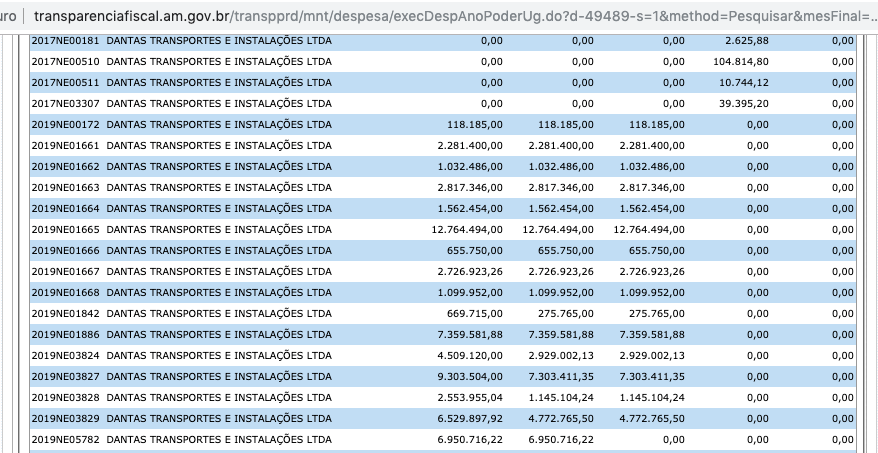Image resolution: width=878 pixels, height=453 pixels.
Task: Select the 2019NE01667 commitment code
Action: click(x=65, y=272)
